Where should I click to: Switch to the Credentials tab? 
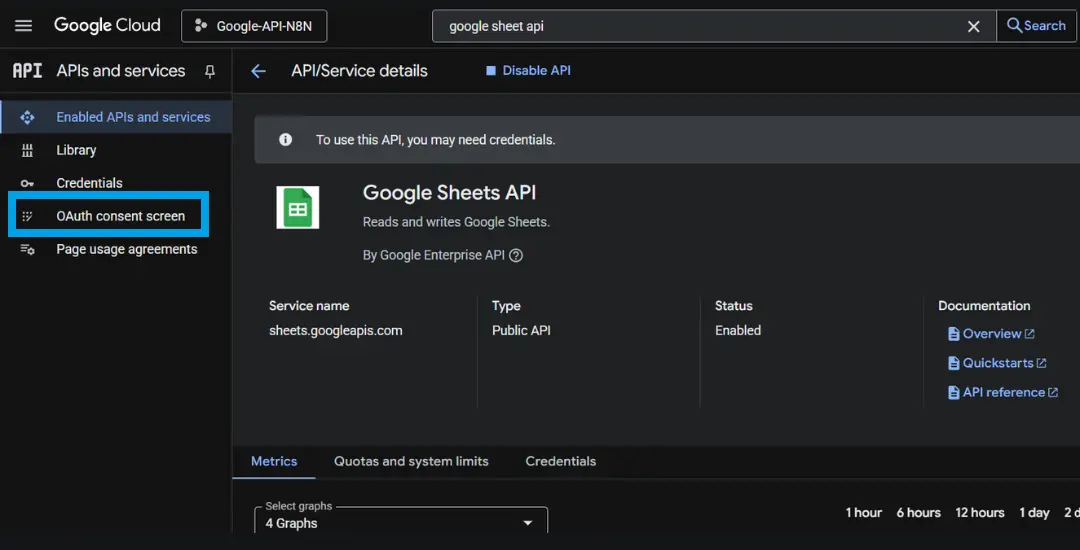coord(561,461)
